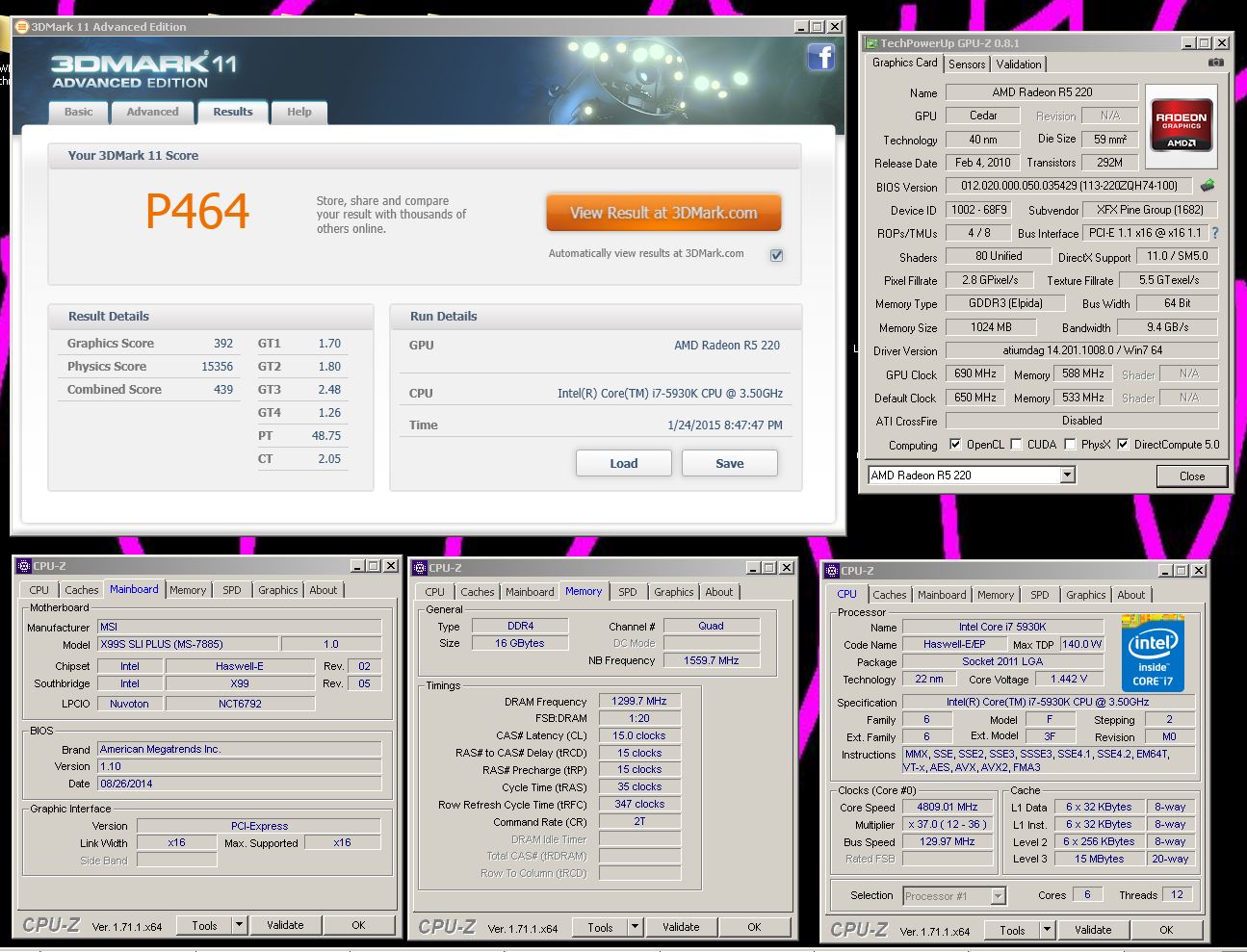Viewport: 1247px width, 952px height.
Task: Open Tools dropdown arrow in Mainboard CPU-Z window
Action: click(239, 925)
